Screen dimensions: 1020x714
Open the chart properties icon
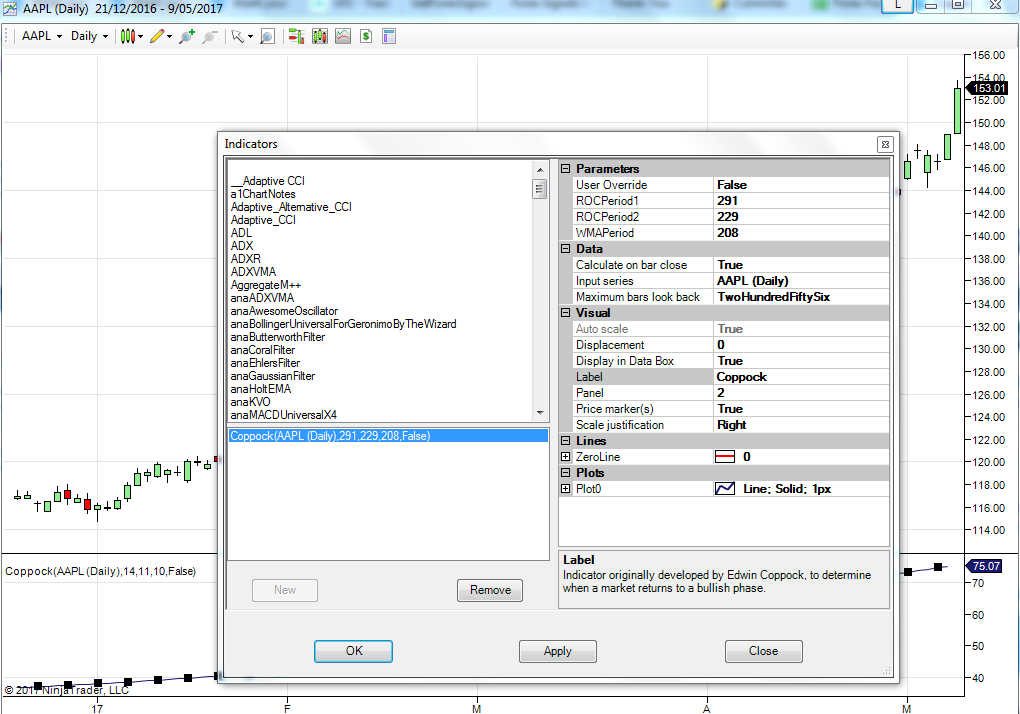click(x=389, y=36)
